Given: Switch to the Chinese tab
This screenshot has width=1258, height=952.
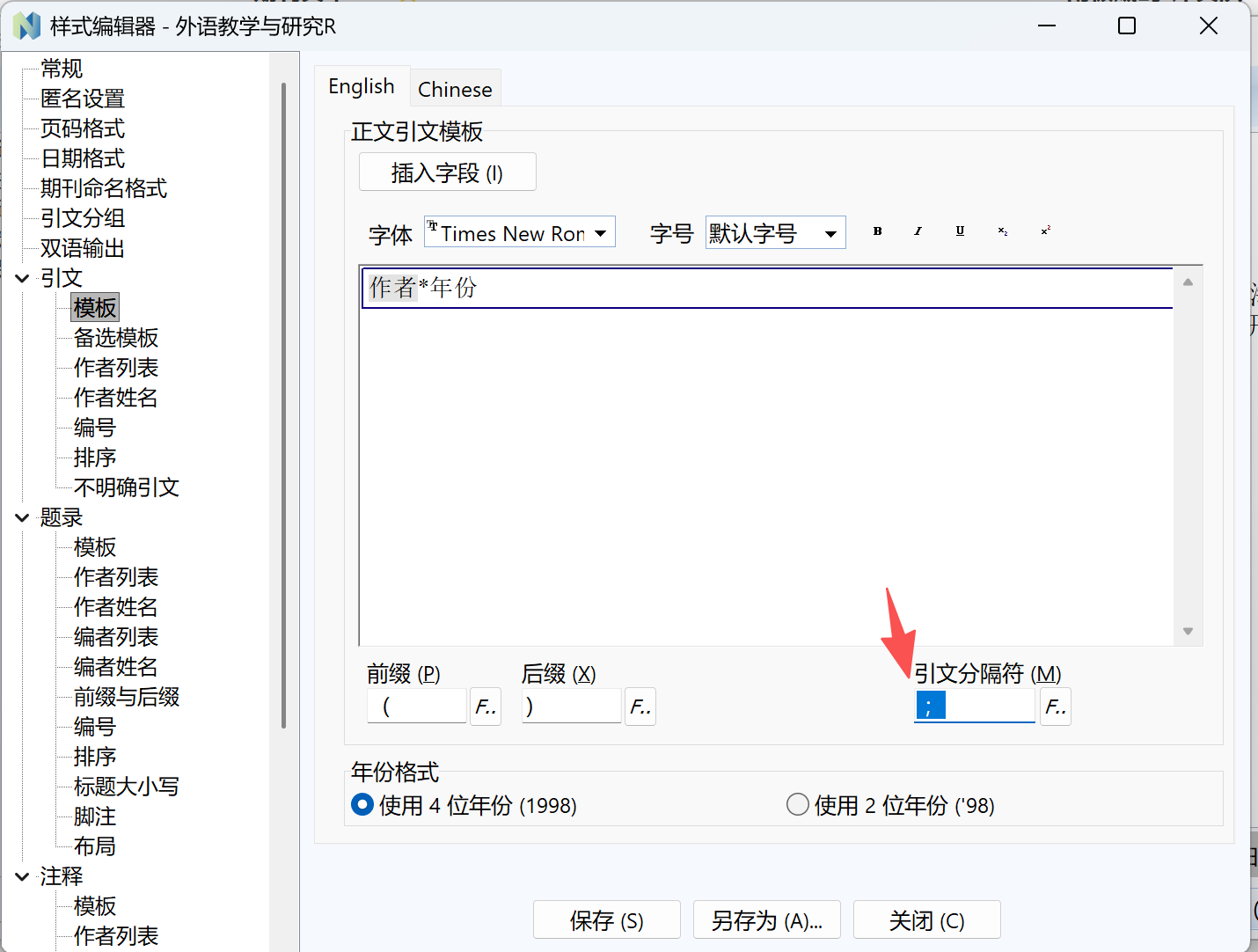Looking at the screenshot, I should [454, 88].
